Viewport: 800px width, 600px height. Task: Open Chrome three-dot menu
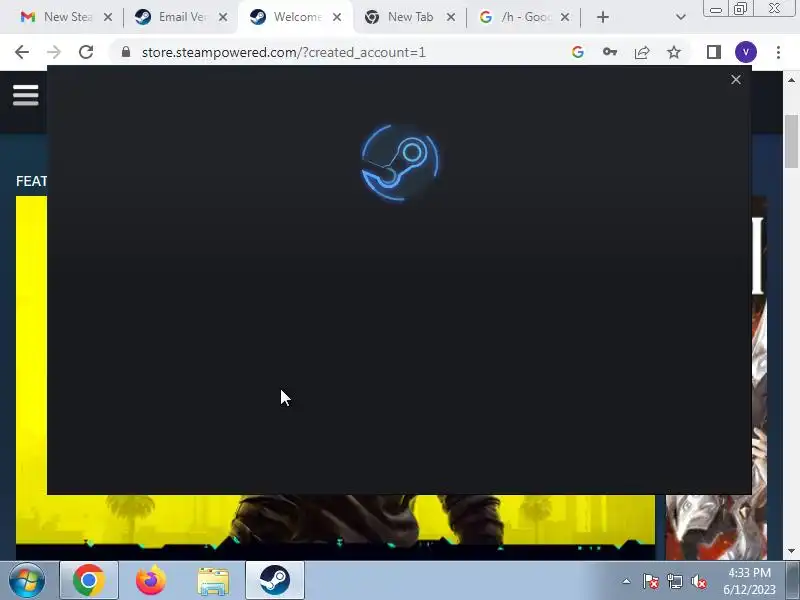tap(778, 52)
